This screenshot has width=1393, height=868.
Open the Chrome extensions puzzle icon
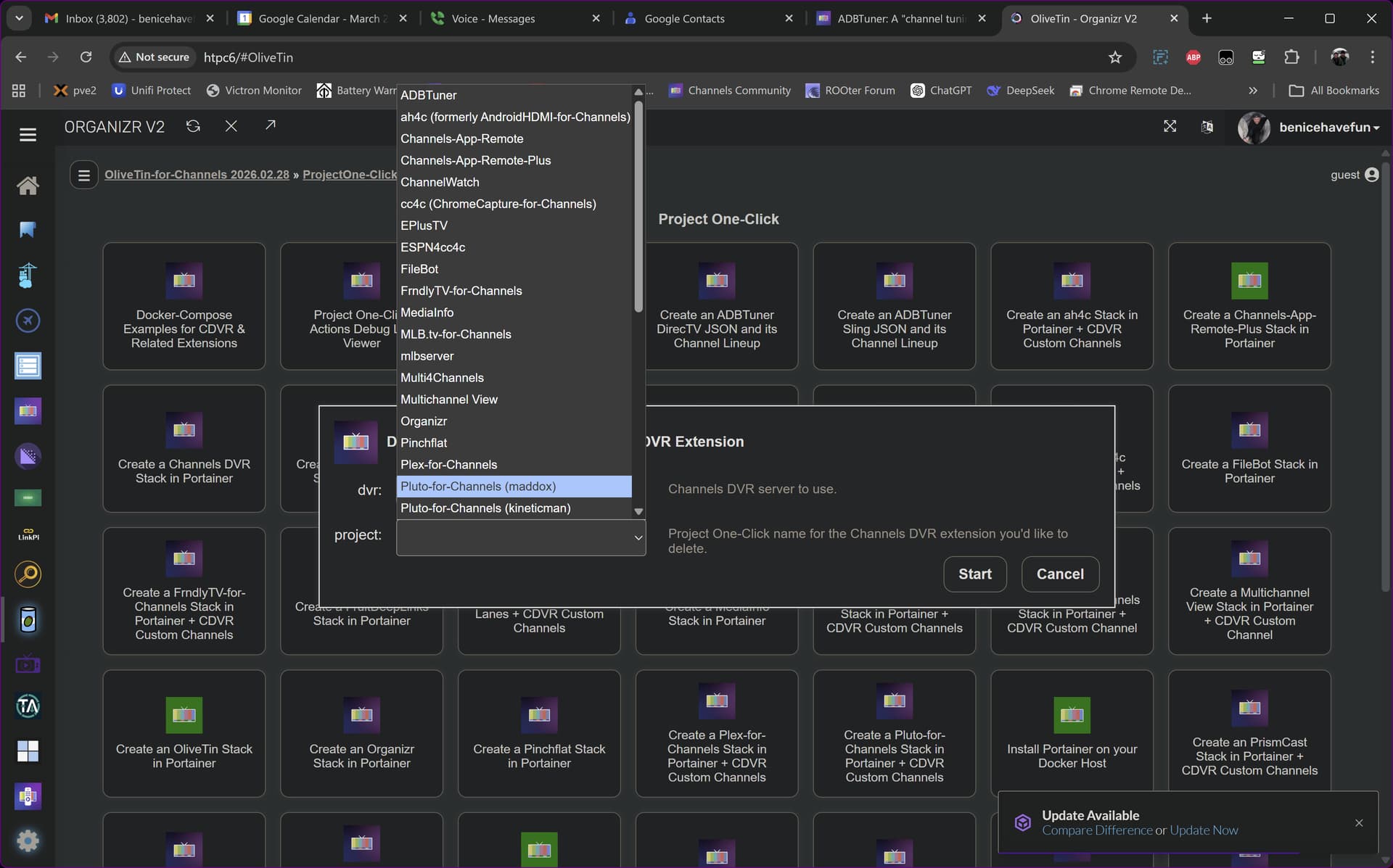[1291, 57]
